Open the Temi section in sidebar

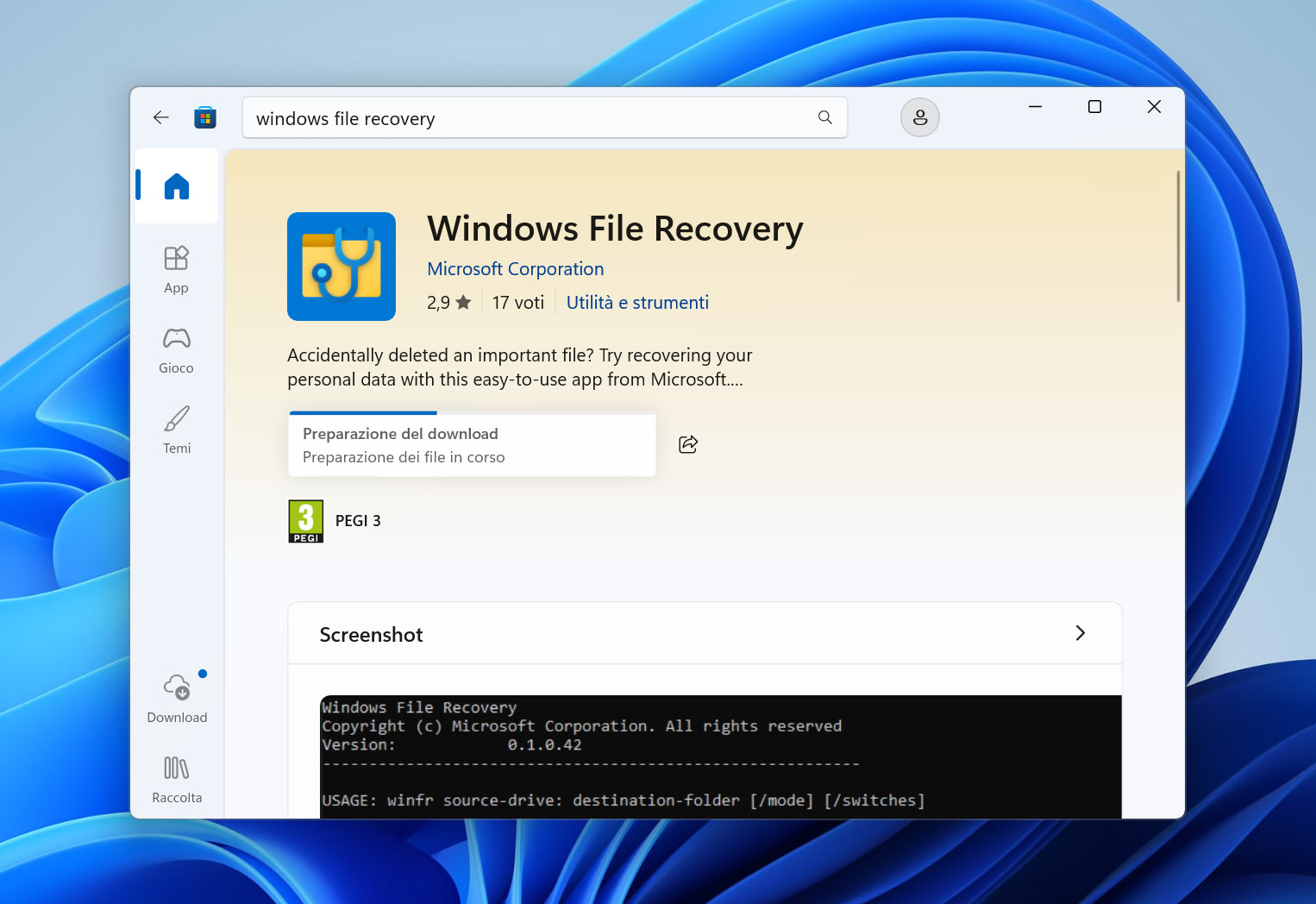(177, 430)
